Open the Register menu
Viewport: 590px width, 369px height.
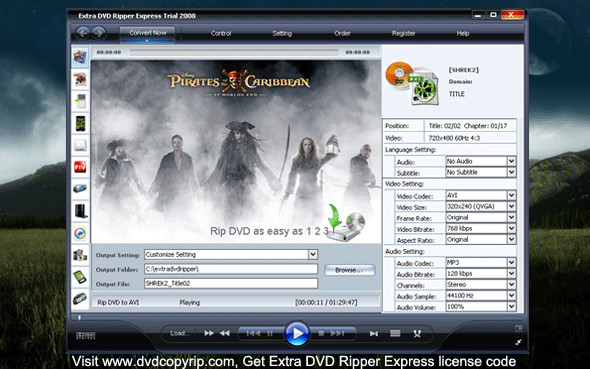403,33
